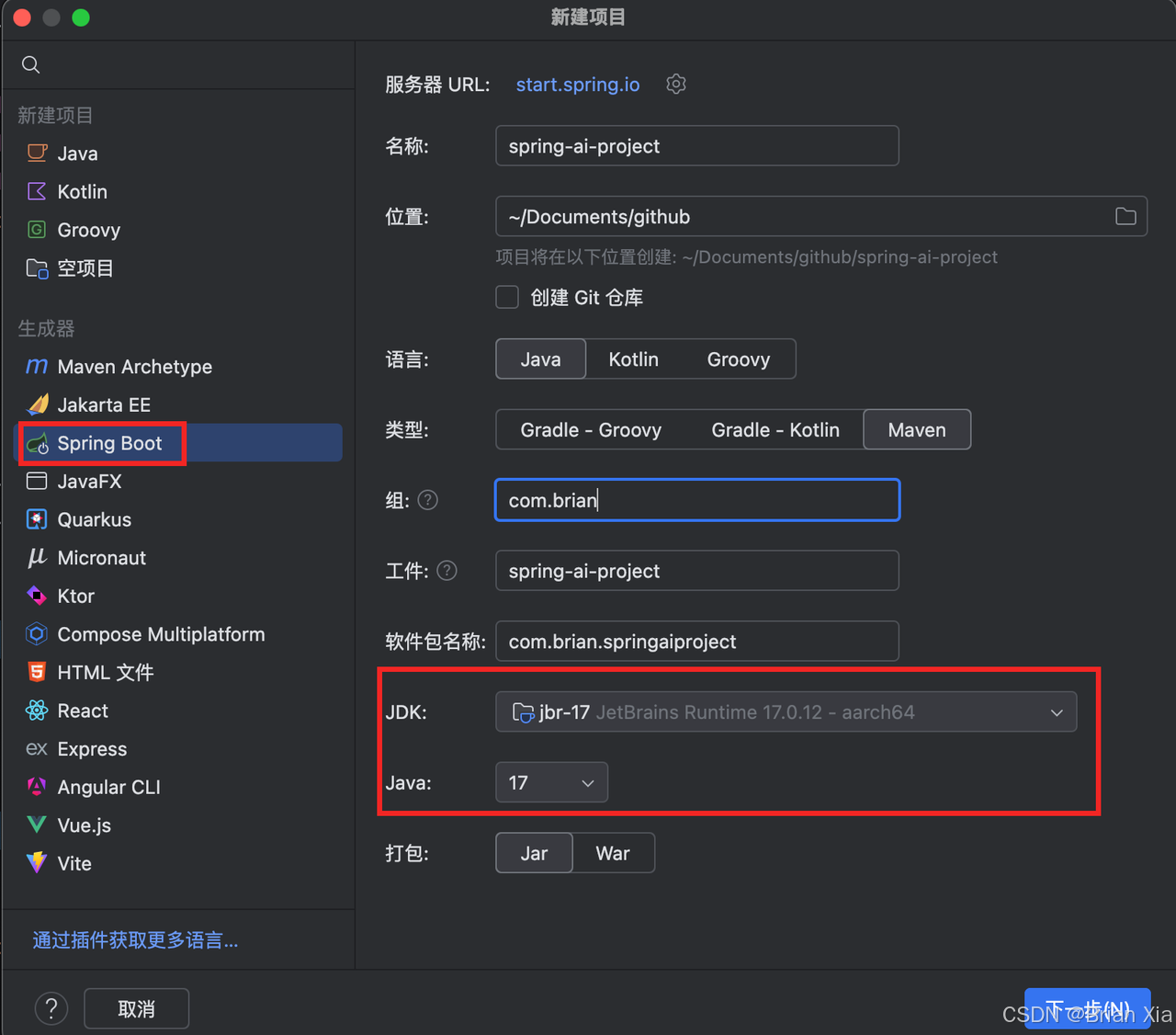Show help for the artifact field
Image resolution: width=1176 pixels, height=1035 pixels.
[x=447, y=571]
